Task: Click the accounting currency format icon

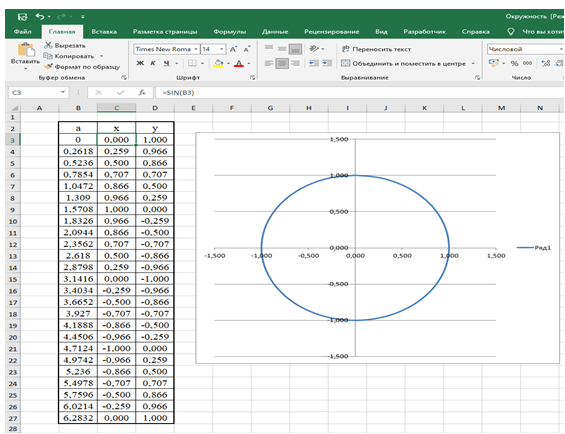Action: click(494, 63)
